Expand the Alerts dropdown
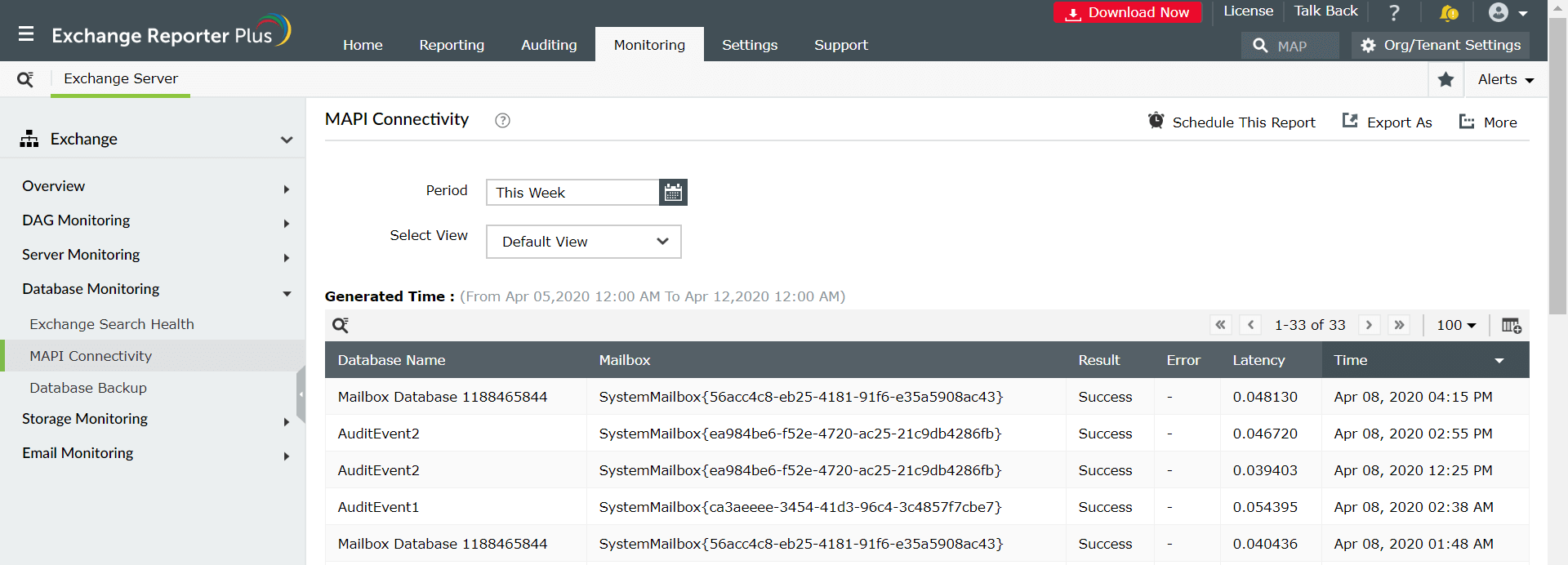Image resolution: width=1568 pixels, height=565 pixels. tap(1505, 79)
